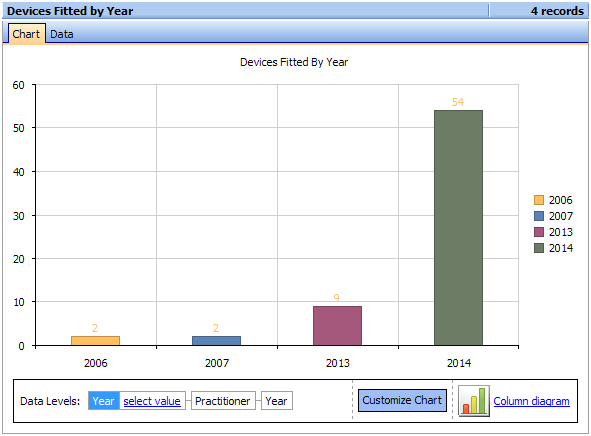Click the 2014 x-axis label
This screenshot has height=436, width=591.
pyautogui.click(x=458, y=363)
